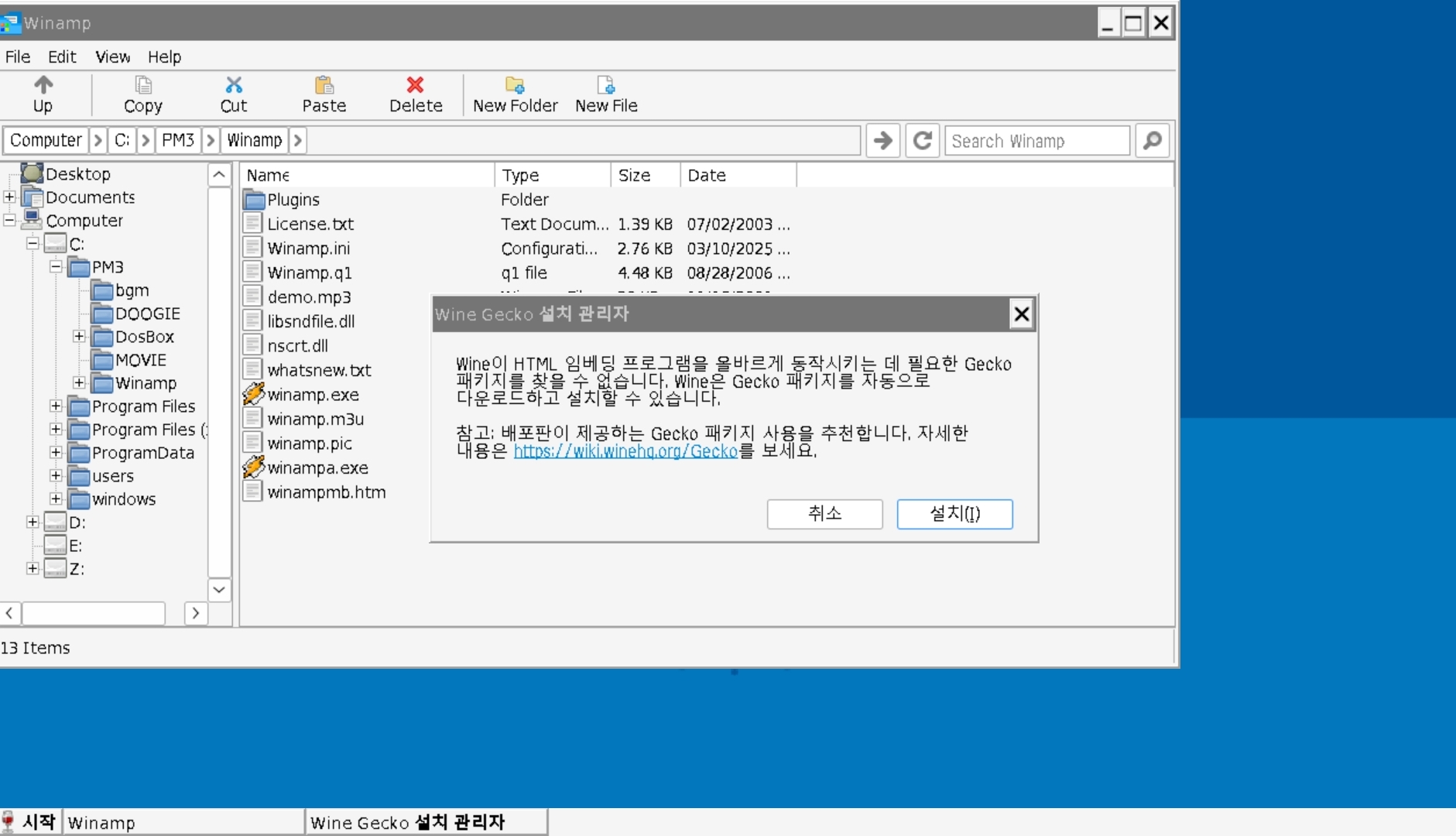1456x836 pixels.
Task: Open the wiki.winehq.org/Gecko link
Action: click(625, 451)
